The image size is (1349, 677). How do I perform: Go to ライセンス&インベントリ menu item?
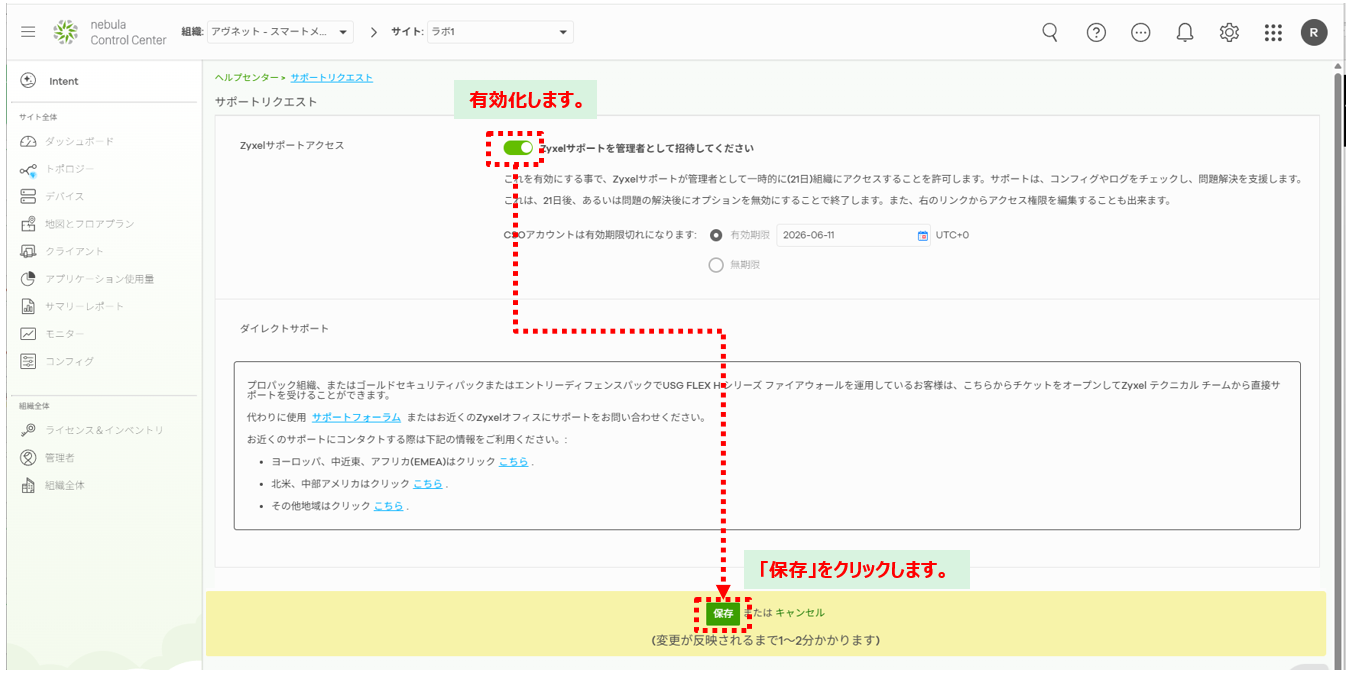click(x=104, y=430)
